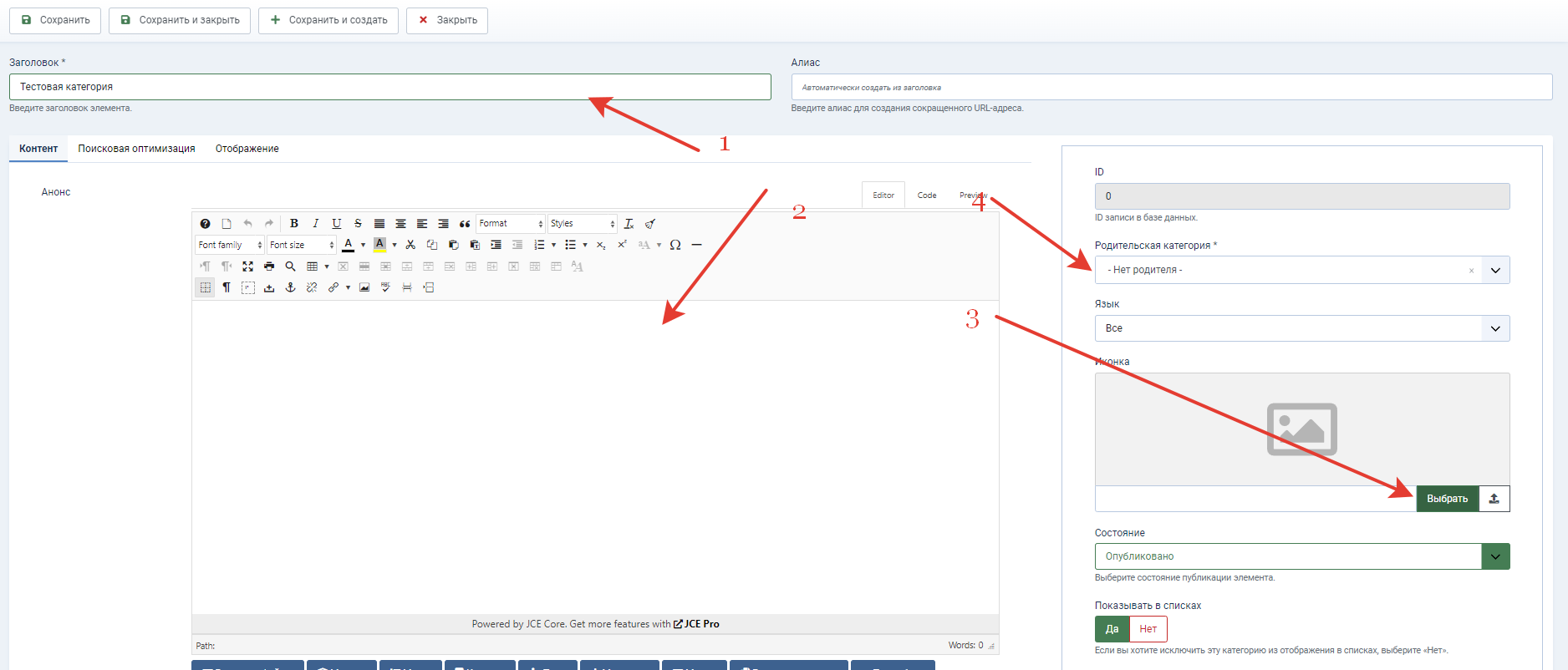Toggle fullscreen editor mode icon
Screen dimensions: 1568x670
click(x=248, y=266)
